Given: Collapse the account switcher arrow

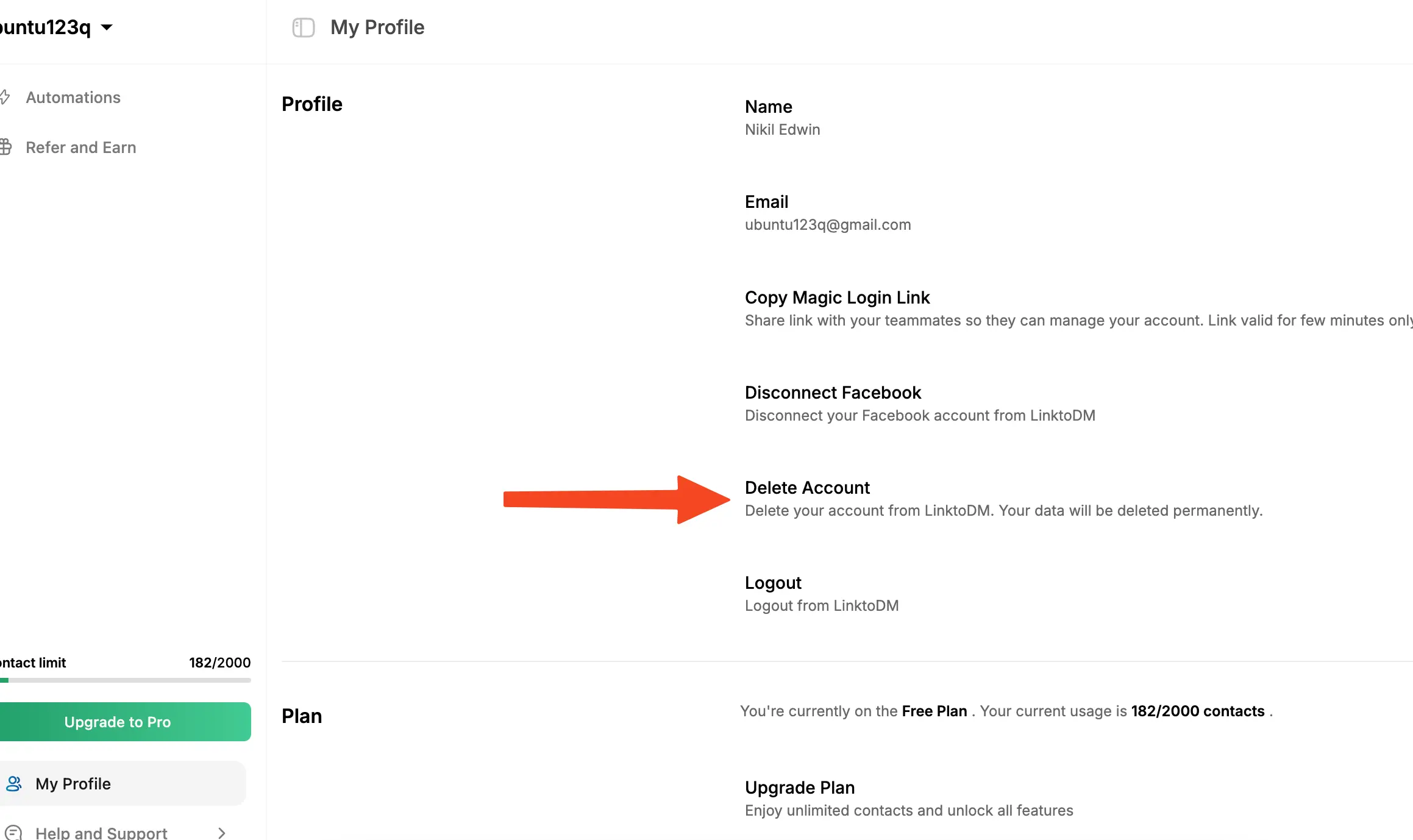Looking at the screenshot, I should pyautogui.click(x=105, y=27).
